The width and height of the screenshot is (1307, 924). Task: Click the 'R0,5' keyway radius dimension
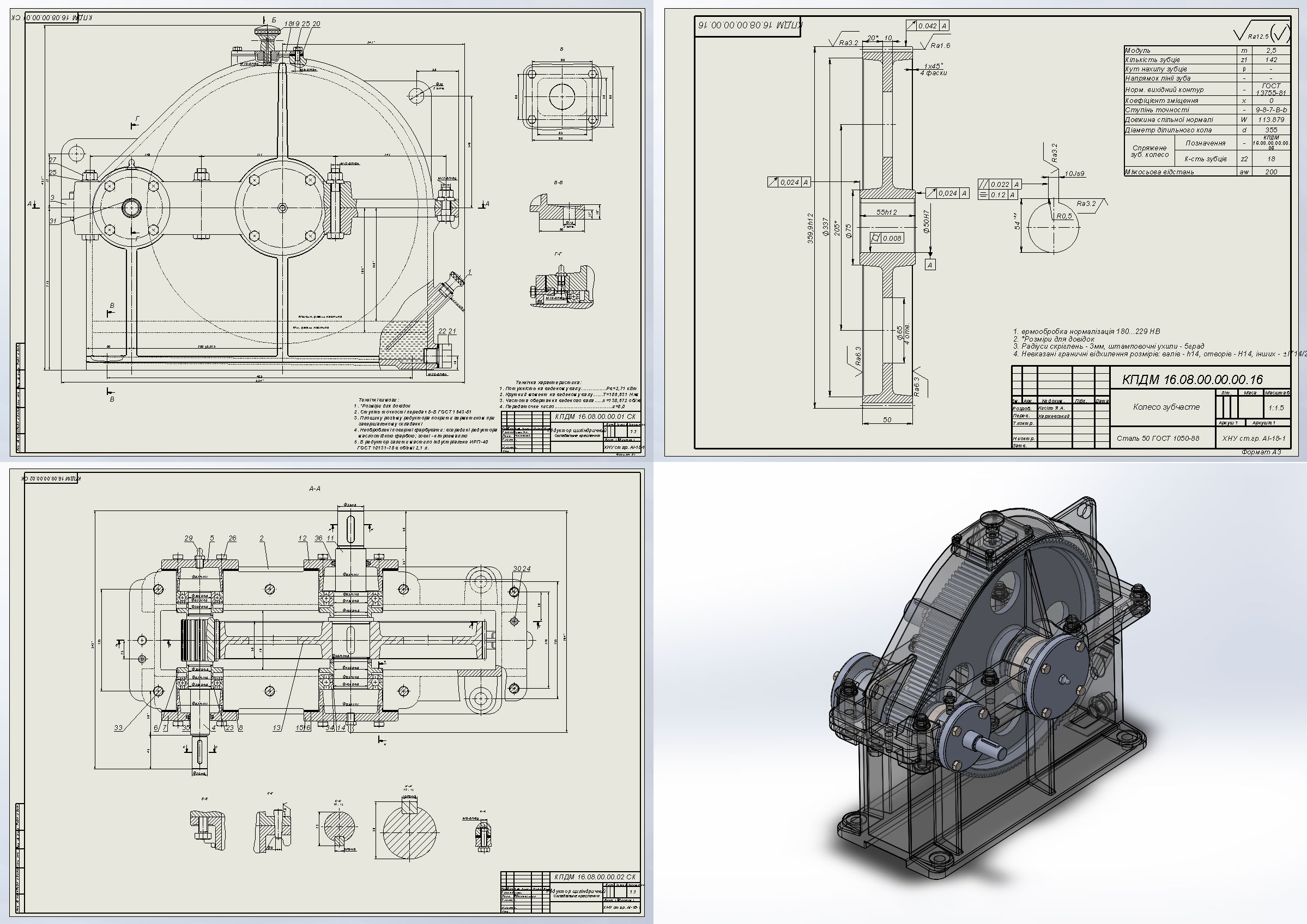pos(1064,216)
